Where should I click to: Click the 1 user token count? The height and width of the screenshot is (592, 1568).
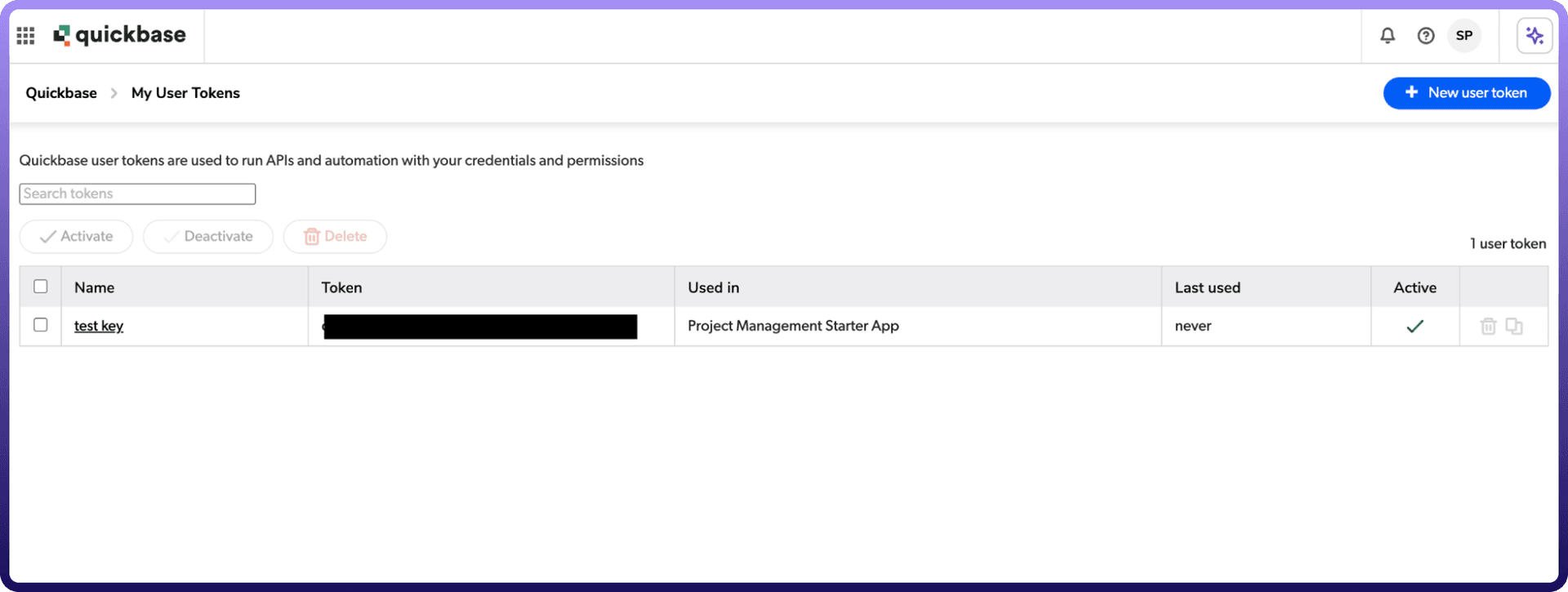pos(1508,243)
